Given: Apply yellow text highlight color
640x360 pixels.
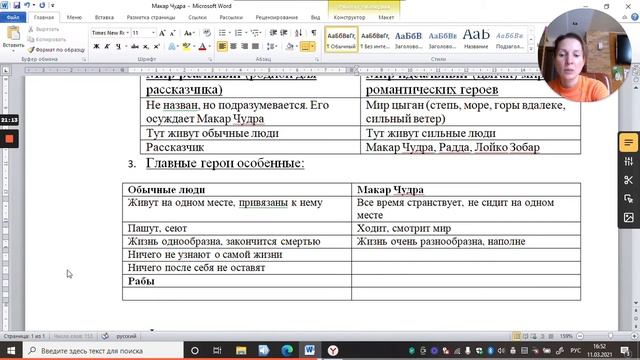Looking at the screenshot, I should click(186, 47).
